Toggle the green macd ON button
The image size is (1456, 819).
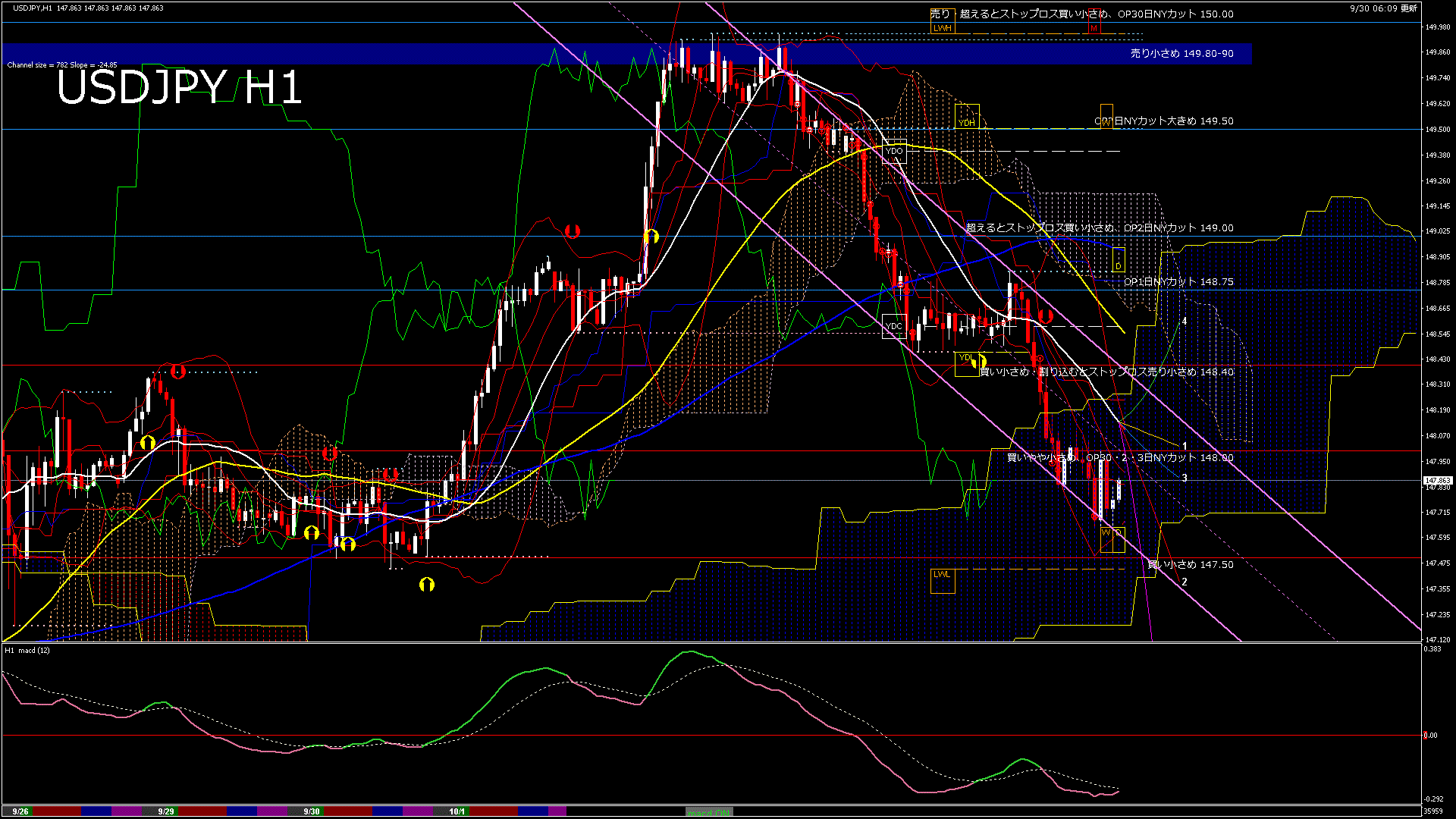click(710, 812)
